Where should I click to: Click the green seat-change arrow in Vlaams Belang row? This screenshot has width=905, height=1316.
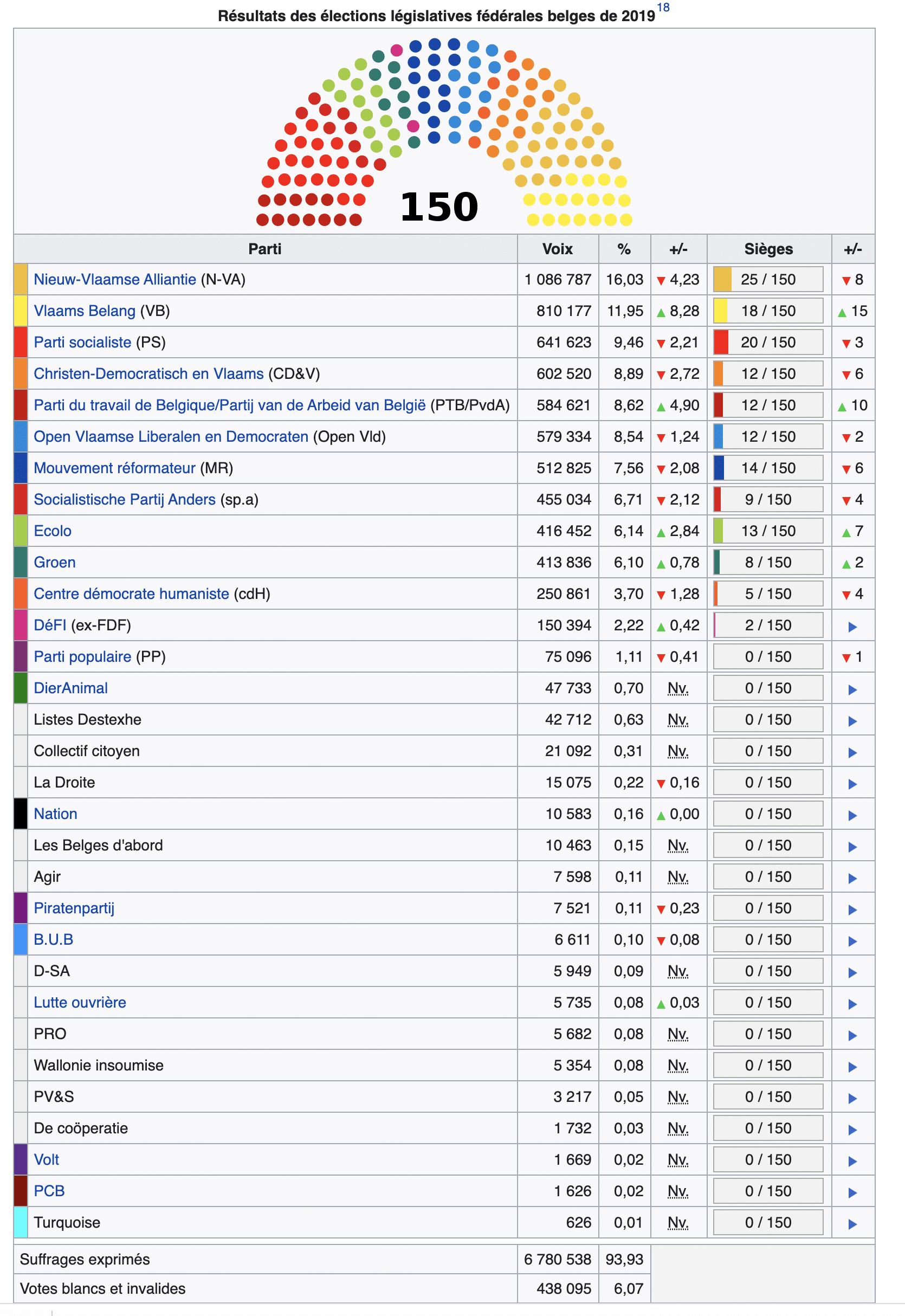pos(842,312)
